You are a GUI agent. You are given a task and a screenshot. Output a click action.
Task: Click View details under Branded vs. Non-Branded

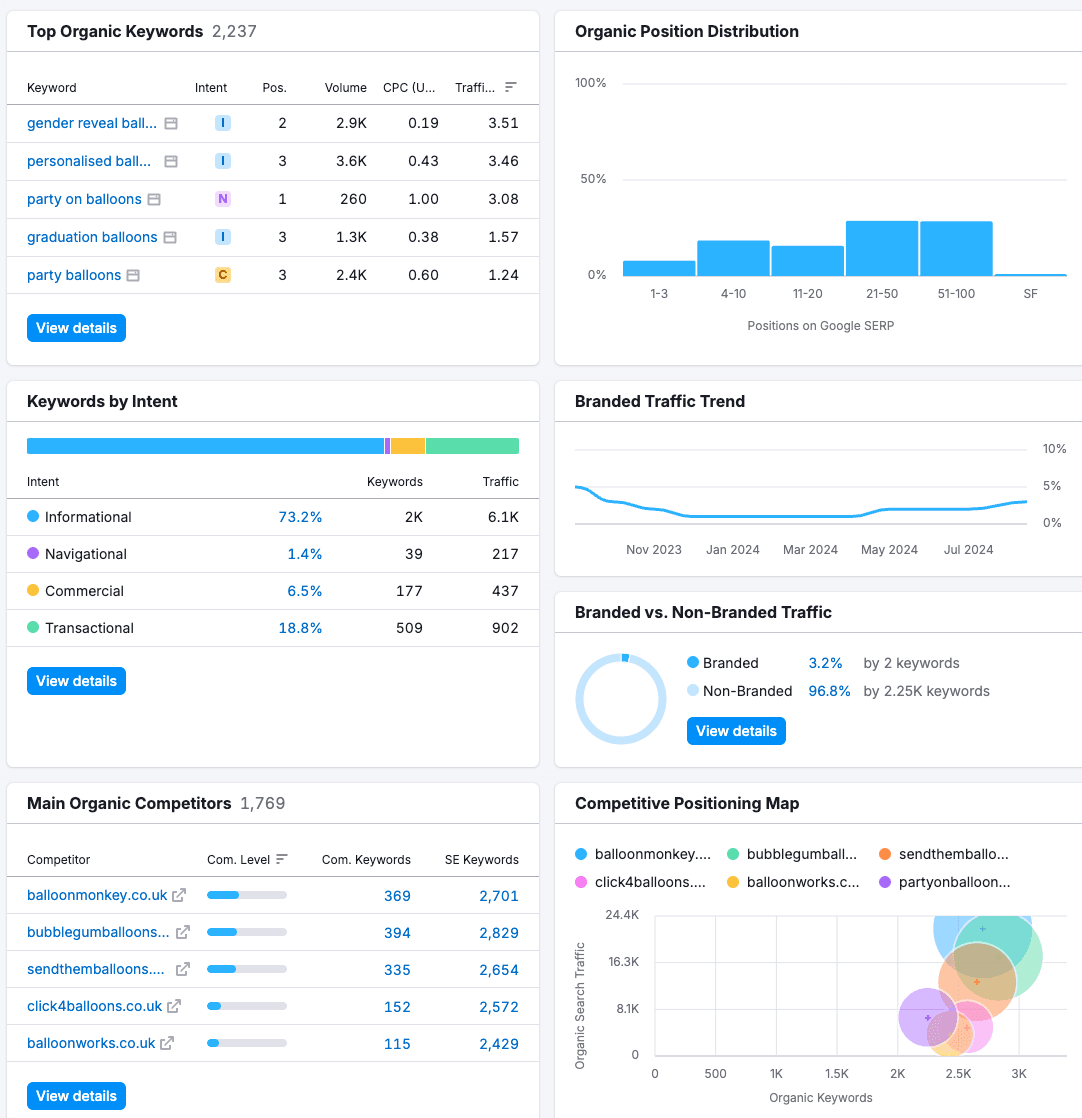(x=736, y=731)
